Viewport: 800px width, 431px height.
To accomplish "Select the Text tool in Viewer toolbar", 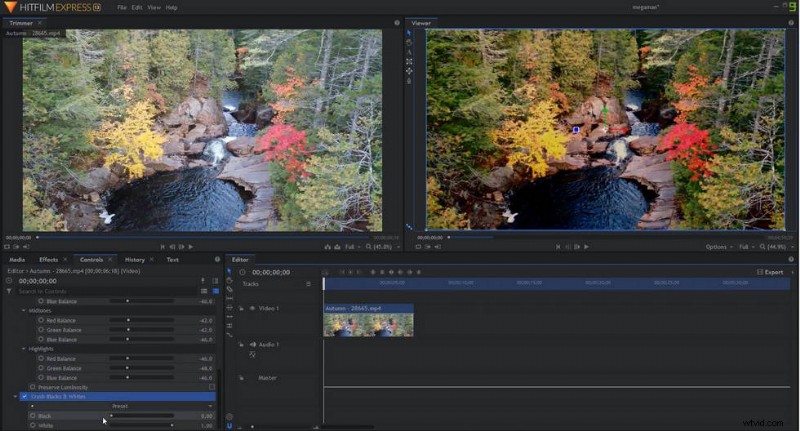I will (x=409, y=52).
